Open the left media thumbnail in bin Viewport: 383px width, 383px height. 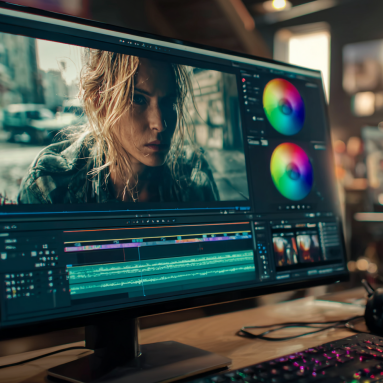(285, 249)
